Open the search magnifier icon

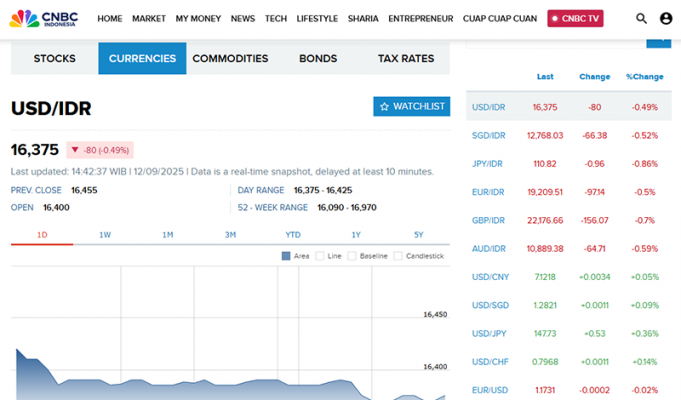click(641, 18)
